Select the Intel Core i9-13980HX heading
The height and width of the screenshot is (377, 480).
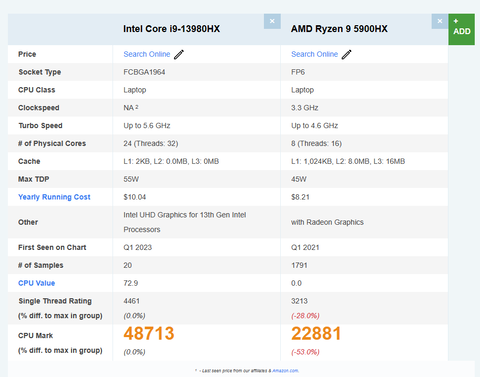point(172,29)
